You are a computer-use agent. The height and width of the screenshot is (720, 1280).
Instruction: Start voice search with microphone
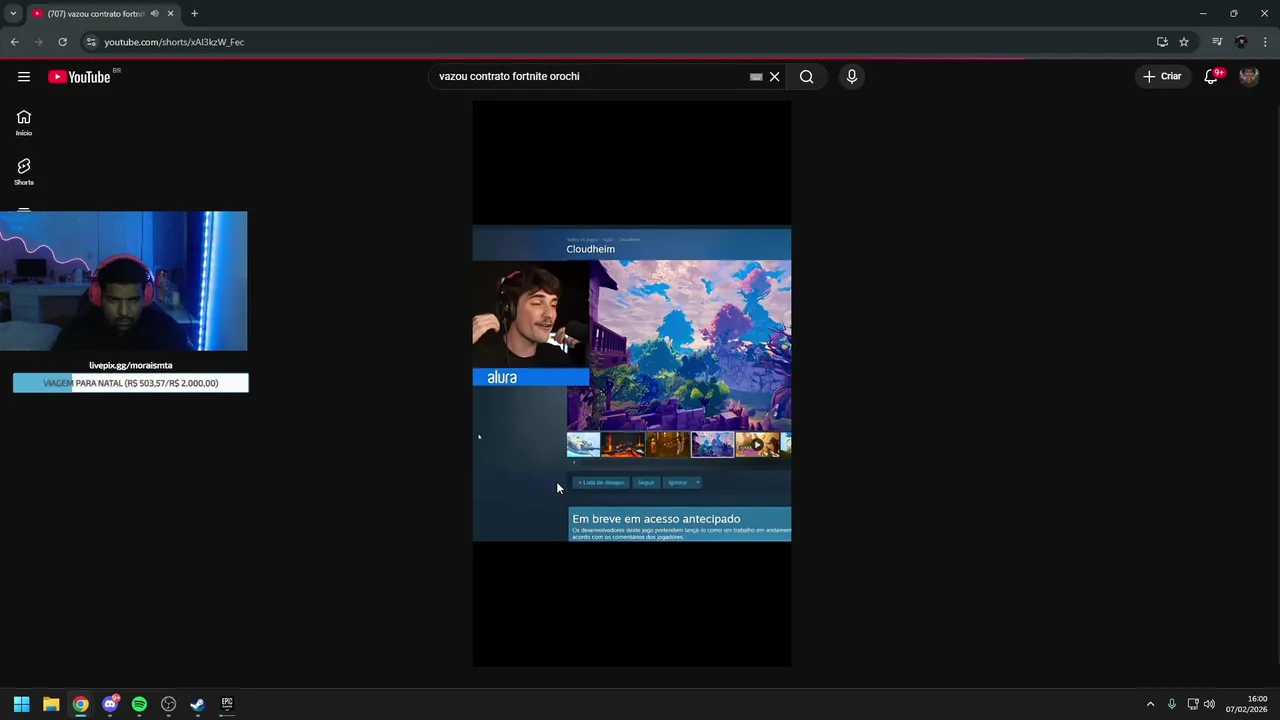tap(852, 77)
